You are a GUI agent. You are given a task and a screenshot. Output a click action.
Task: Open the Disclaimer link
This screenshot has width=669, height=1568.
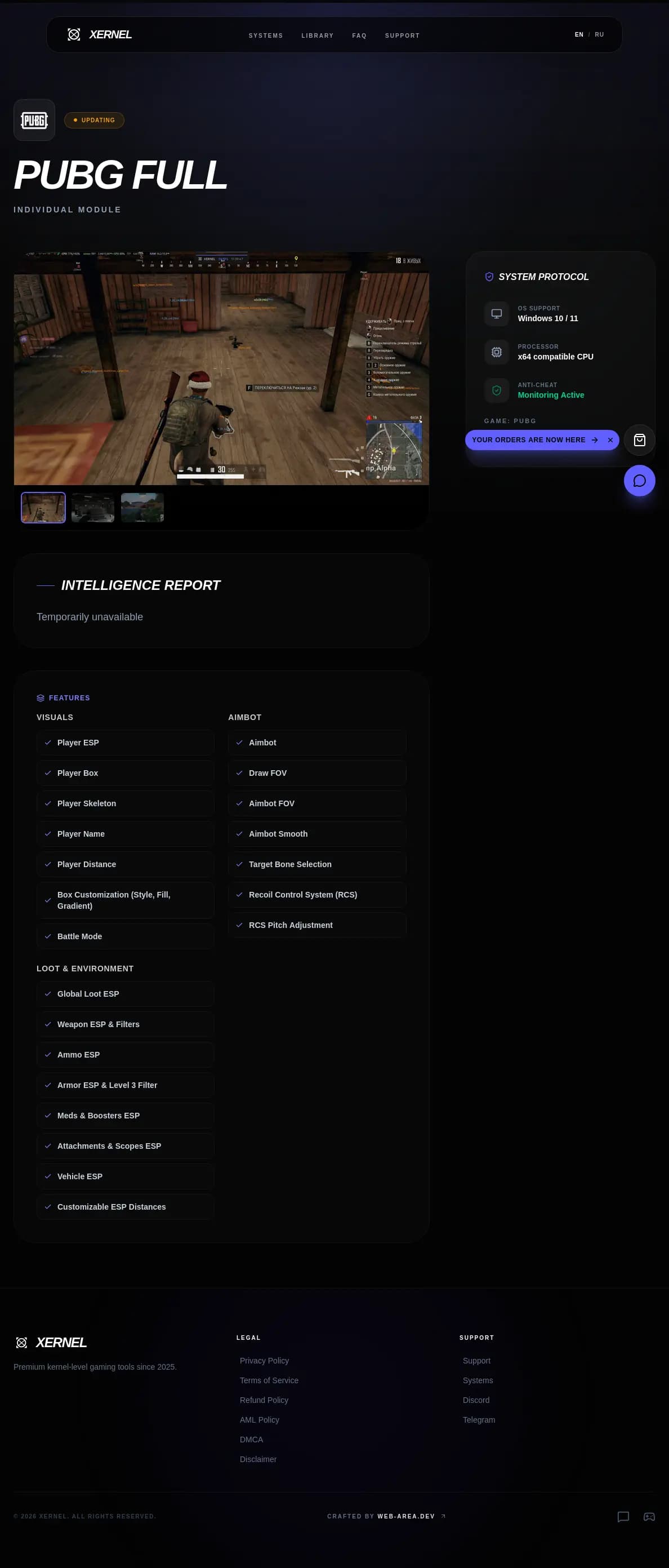[258, 1459]
